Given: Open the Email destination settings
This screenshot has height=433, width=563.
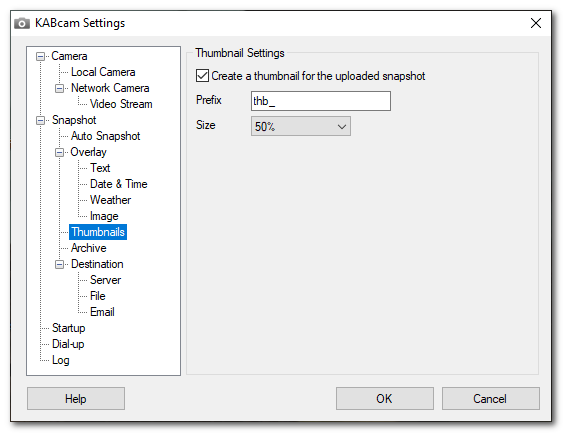Looking at the screenshot, I should click(102, 312).
